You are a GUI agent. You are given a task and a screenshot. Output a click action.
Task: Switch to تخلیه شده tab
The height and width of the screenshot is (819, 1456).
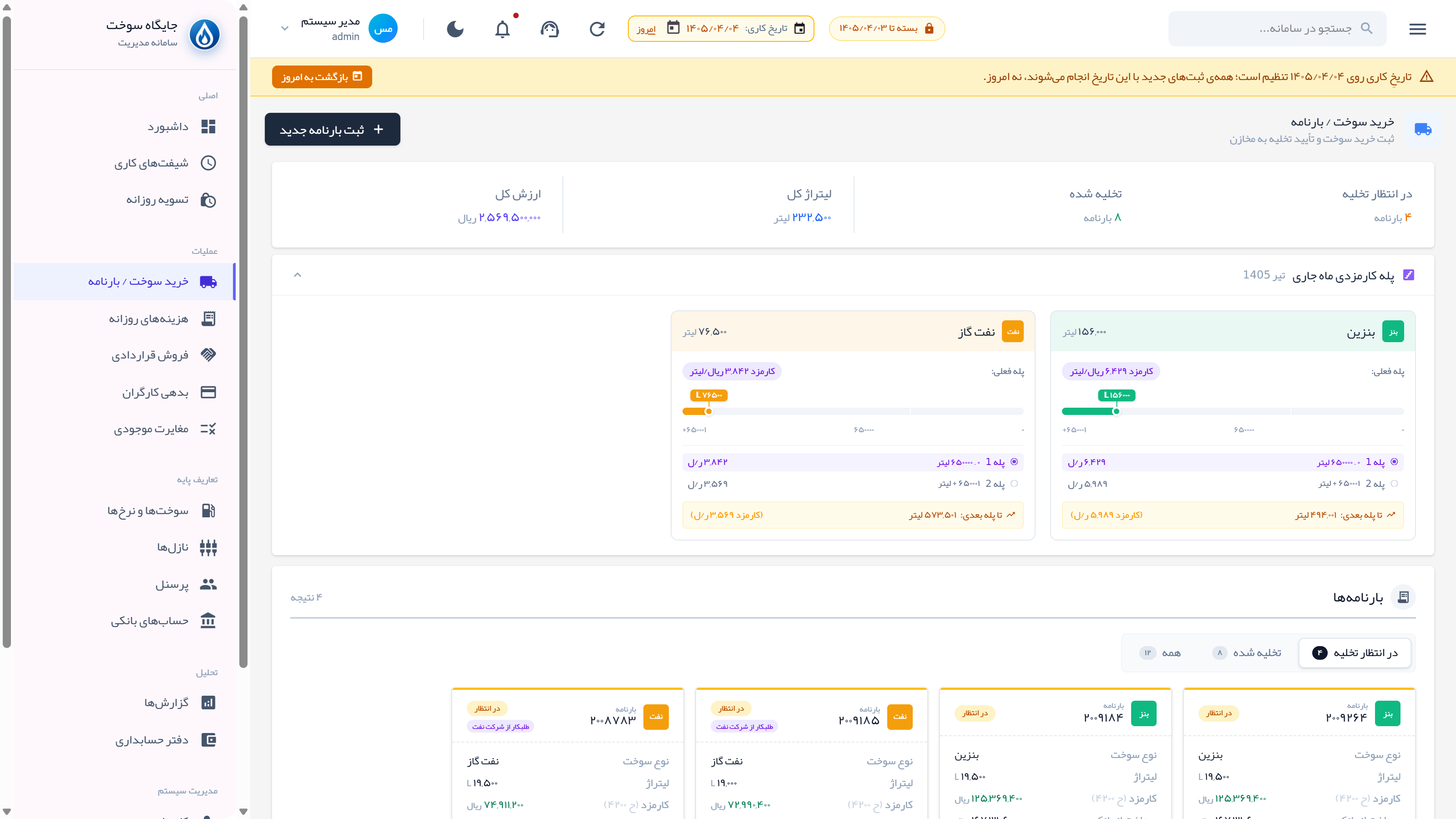tap(1247, 653)
